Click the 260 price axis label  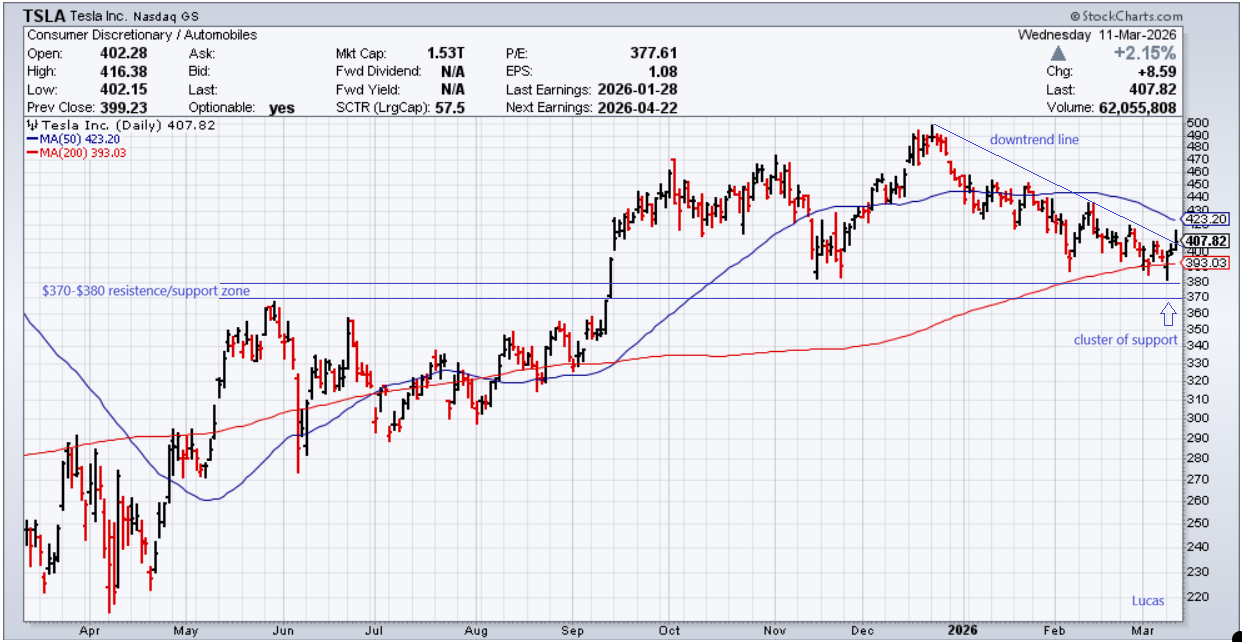coord(1196,500)
